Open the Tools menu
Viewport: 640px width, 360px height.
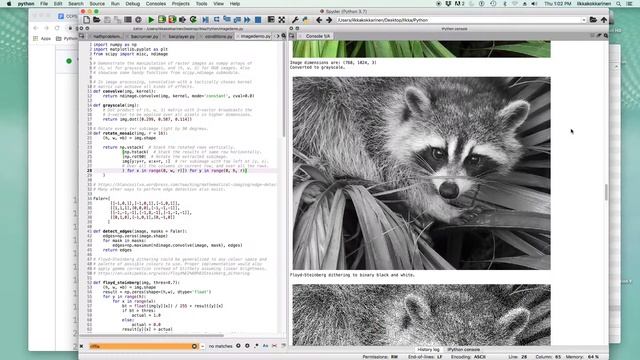coord(202,4)
